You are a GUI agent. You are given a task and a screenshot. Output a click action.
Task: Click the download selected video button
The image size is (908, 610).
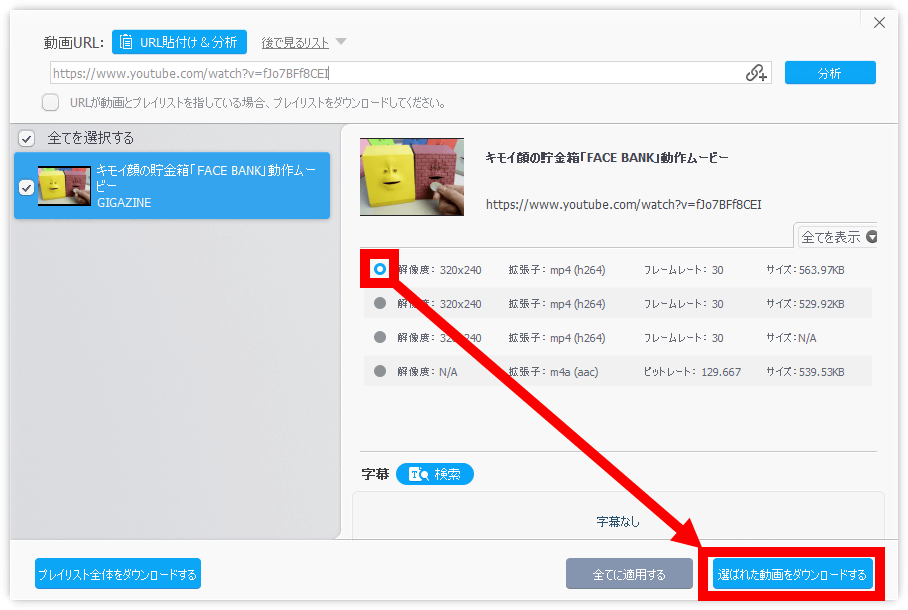(x=792, y=575)
